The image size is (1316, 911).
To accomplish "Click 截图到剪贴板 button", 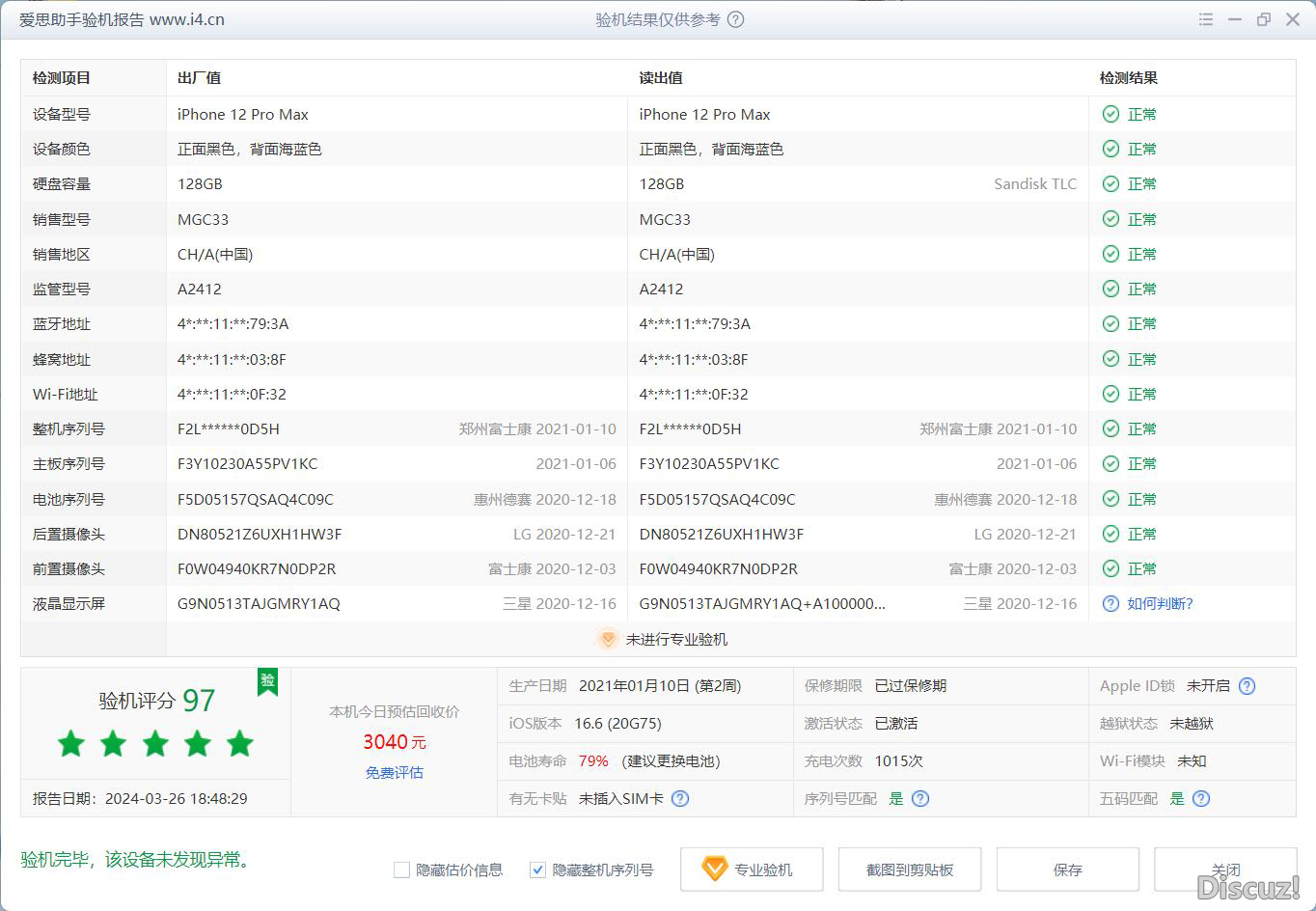I will click(910, 870).
